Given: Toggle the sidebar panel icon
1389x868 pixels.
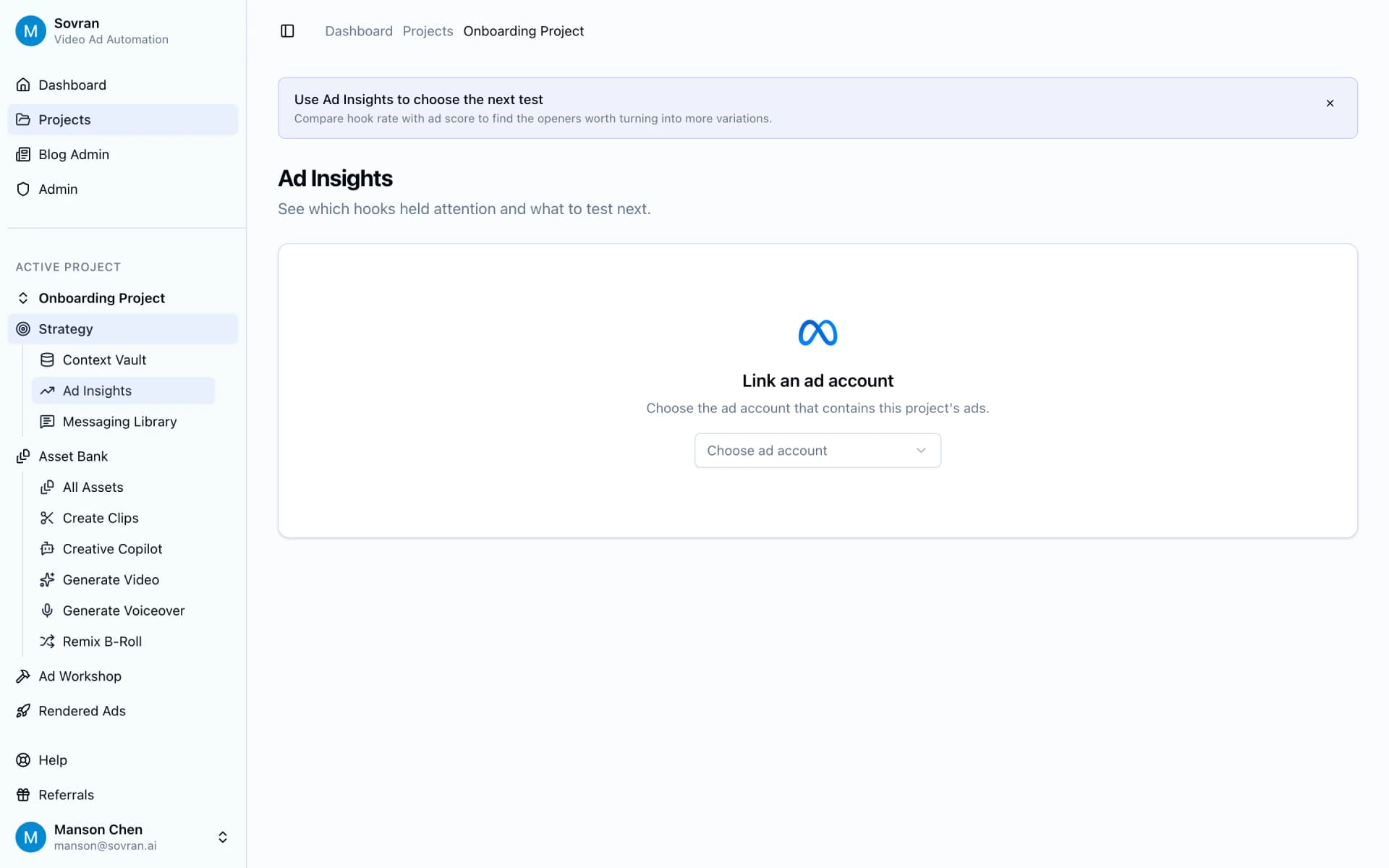Looking at the screenshot, I should pyautogui.click(x=287, y=31).
